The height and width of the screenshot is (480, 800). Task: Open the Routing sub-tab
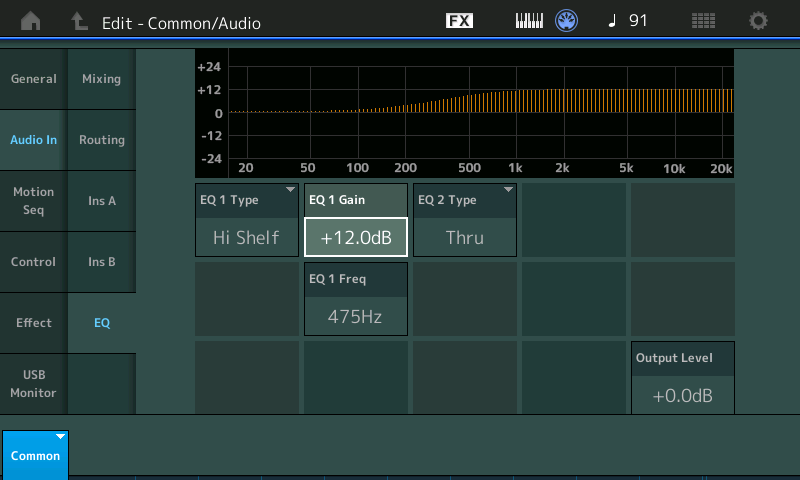(101, 140)
